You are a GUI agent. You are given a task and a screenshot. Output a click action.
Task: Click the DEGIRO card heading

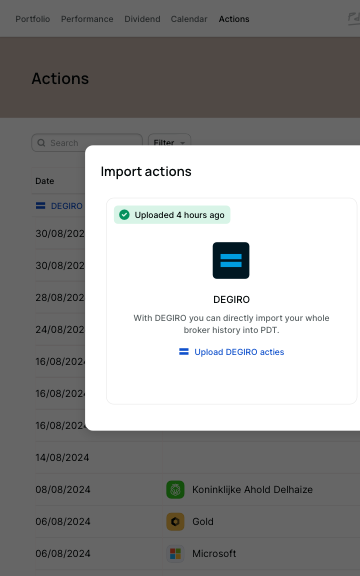coord(231,299)
